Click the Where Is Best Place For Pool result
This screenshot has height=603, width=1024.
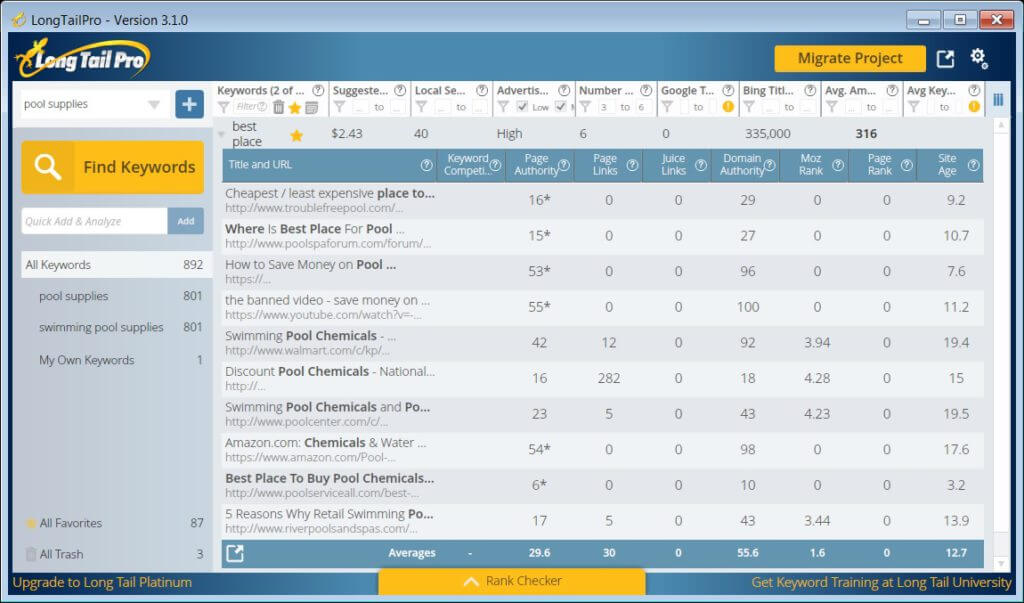[315, 229]
